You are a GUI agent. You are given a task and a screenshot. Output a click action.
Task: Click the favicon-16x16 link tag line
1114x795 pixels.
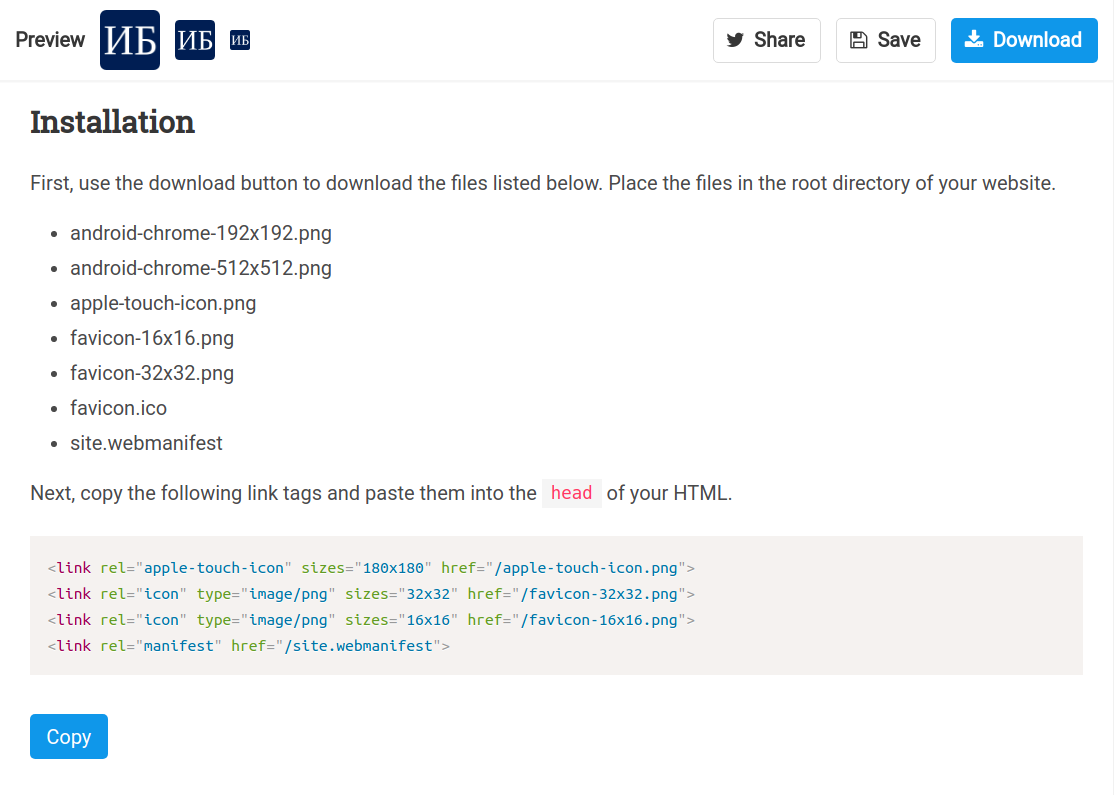(371, 620)
